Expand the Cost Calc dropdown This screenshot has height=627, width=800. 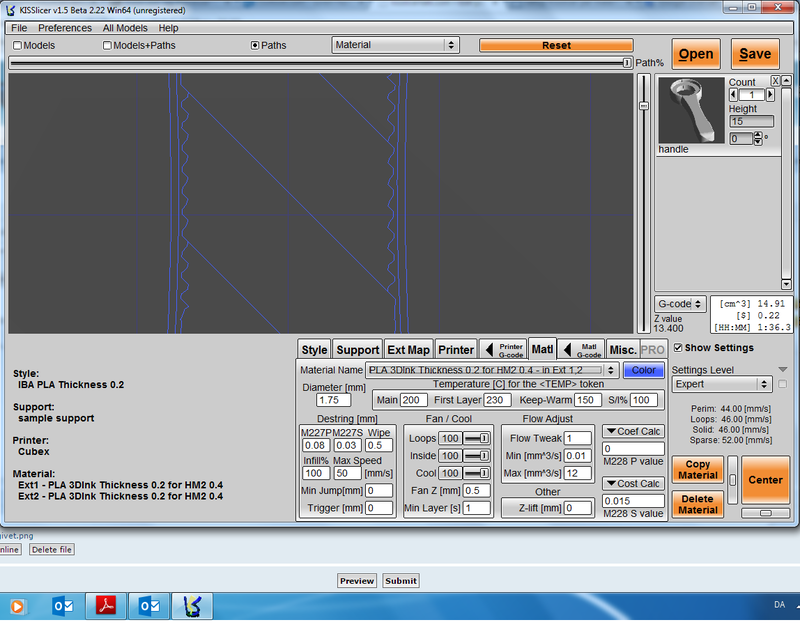pos(633,484)
